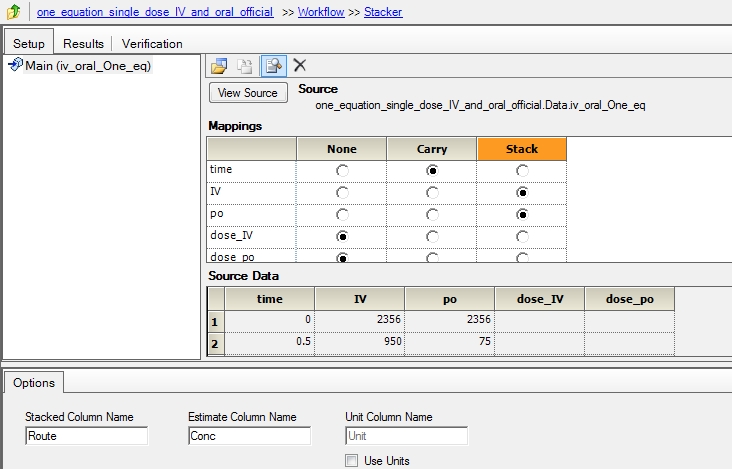Click the X remove source icon
732x469 pixels.
(300, 65)
